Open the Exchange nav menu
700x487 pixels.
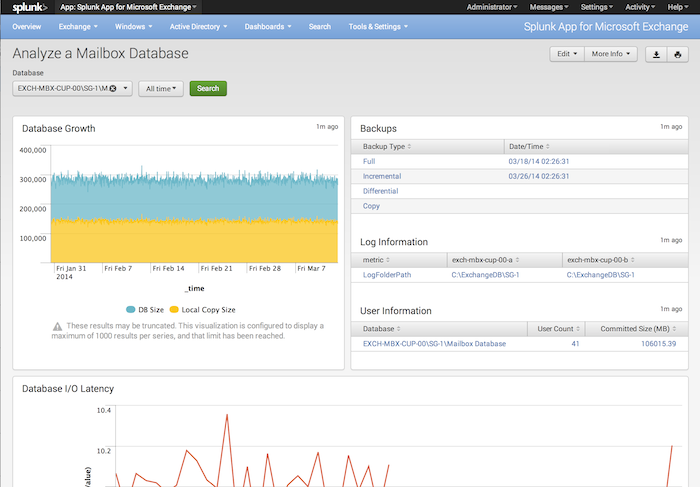(x=78, y=27)
